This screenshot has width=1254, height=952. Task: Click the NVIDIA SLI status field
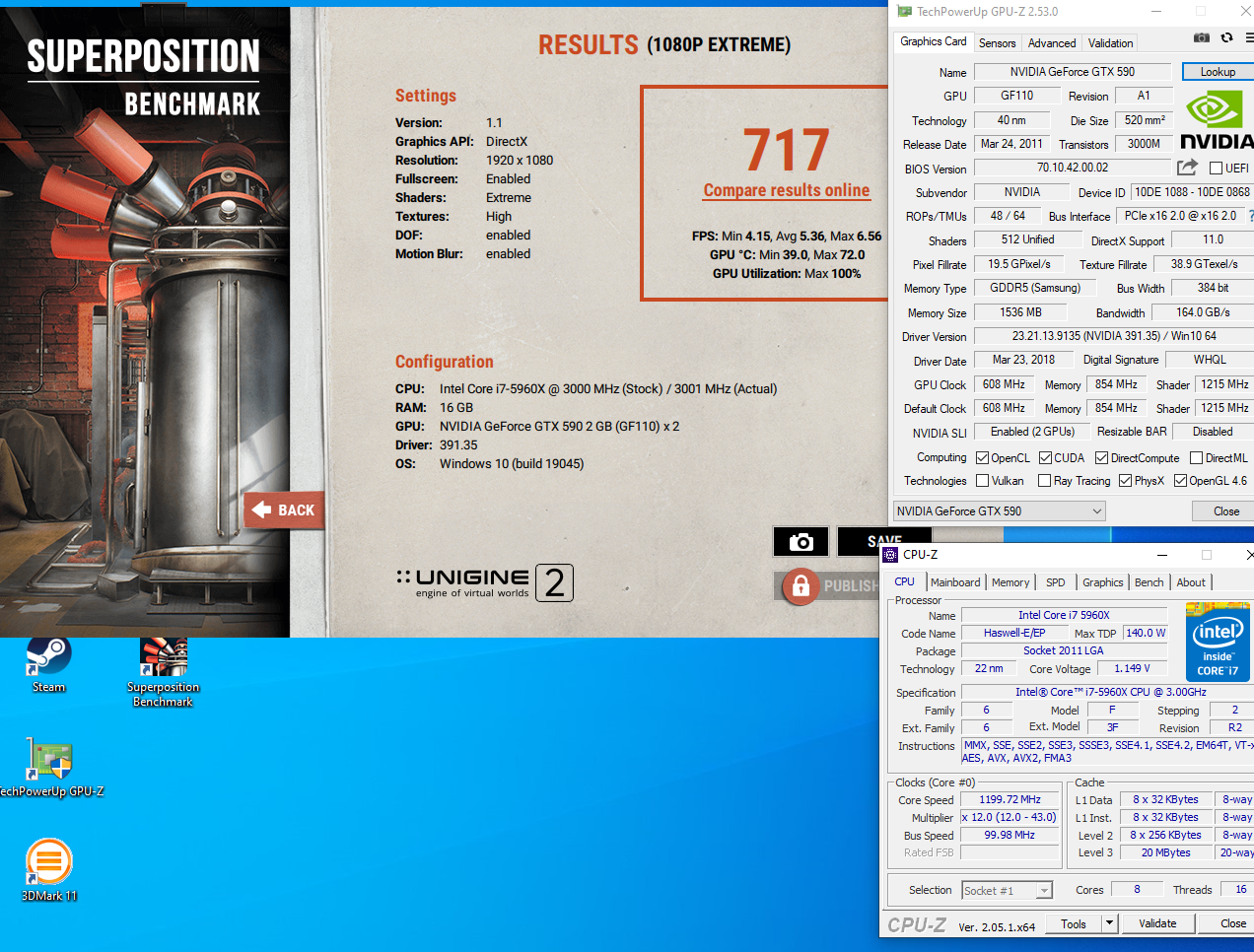pos(1032,432)
